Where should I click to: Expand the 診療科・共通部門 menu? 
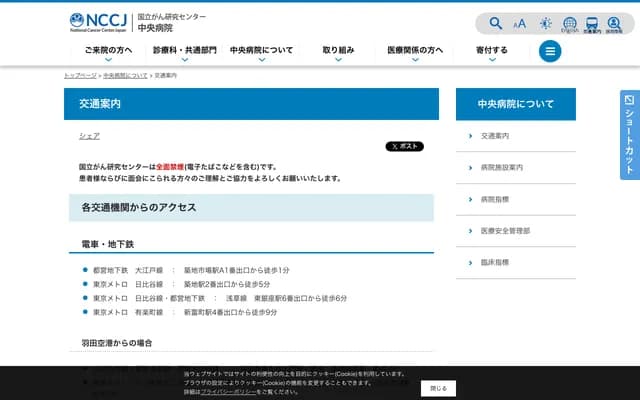tap(184, 51)
